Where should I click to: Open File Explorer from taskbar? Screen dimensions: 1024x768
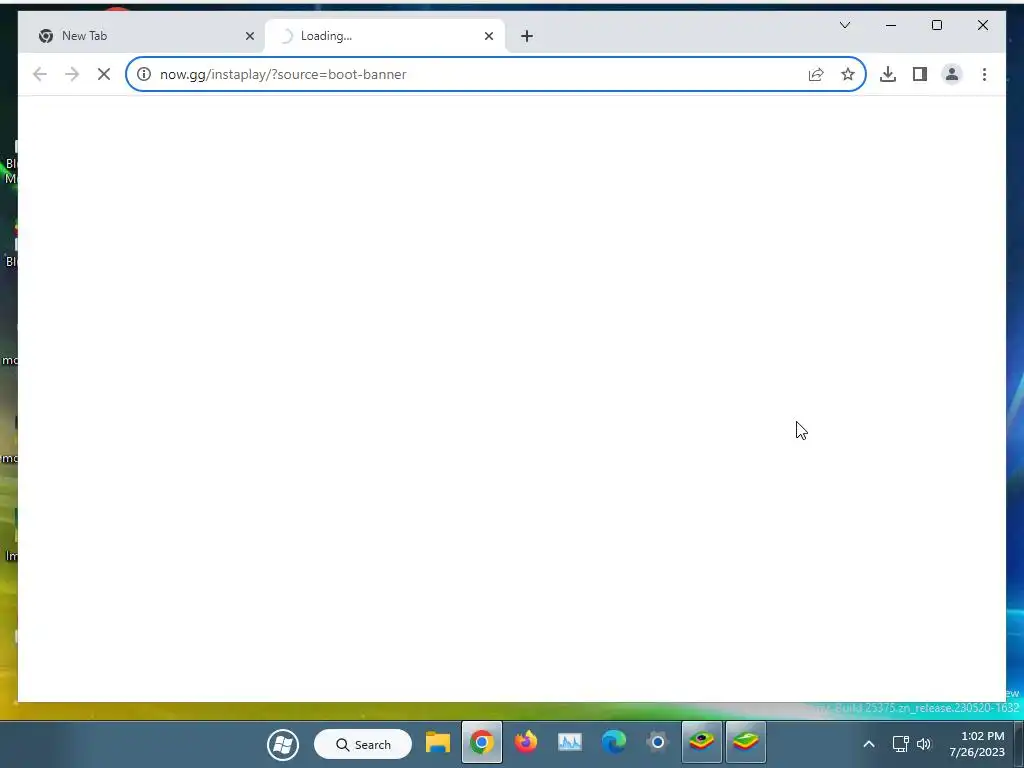438,743
